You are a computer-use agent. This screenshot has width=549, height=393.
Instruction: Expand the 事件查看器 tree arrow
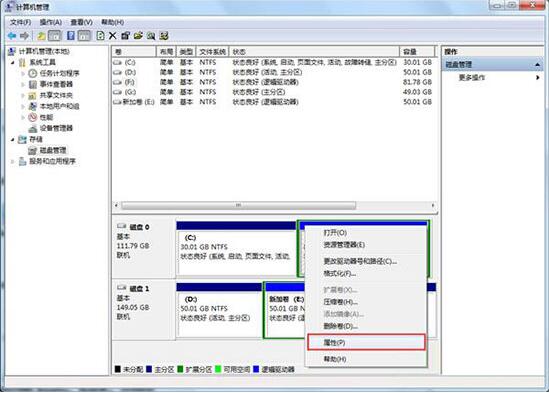23,84
